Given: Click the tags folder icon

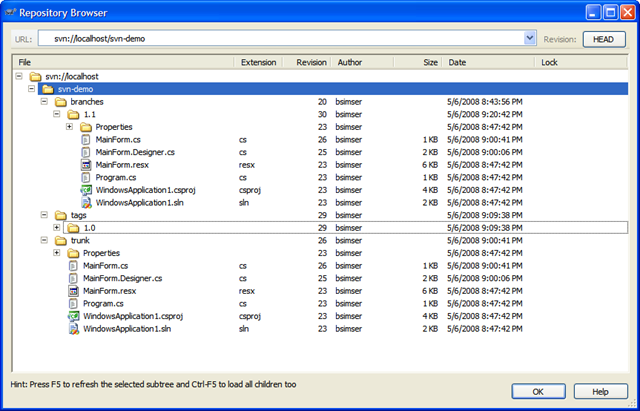Looking at the screenshot, I should (x=61, y=215).
